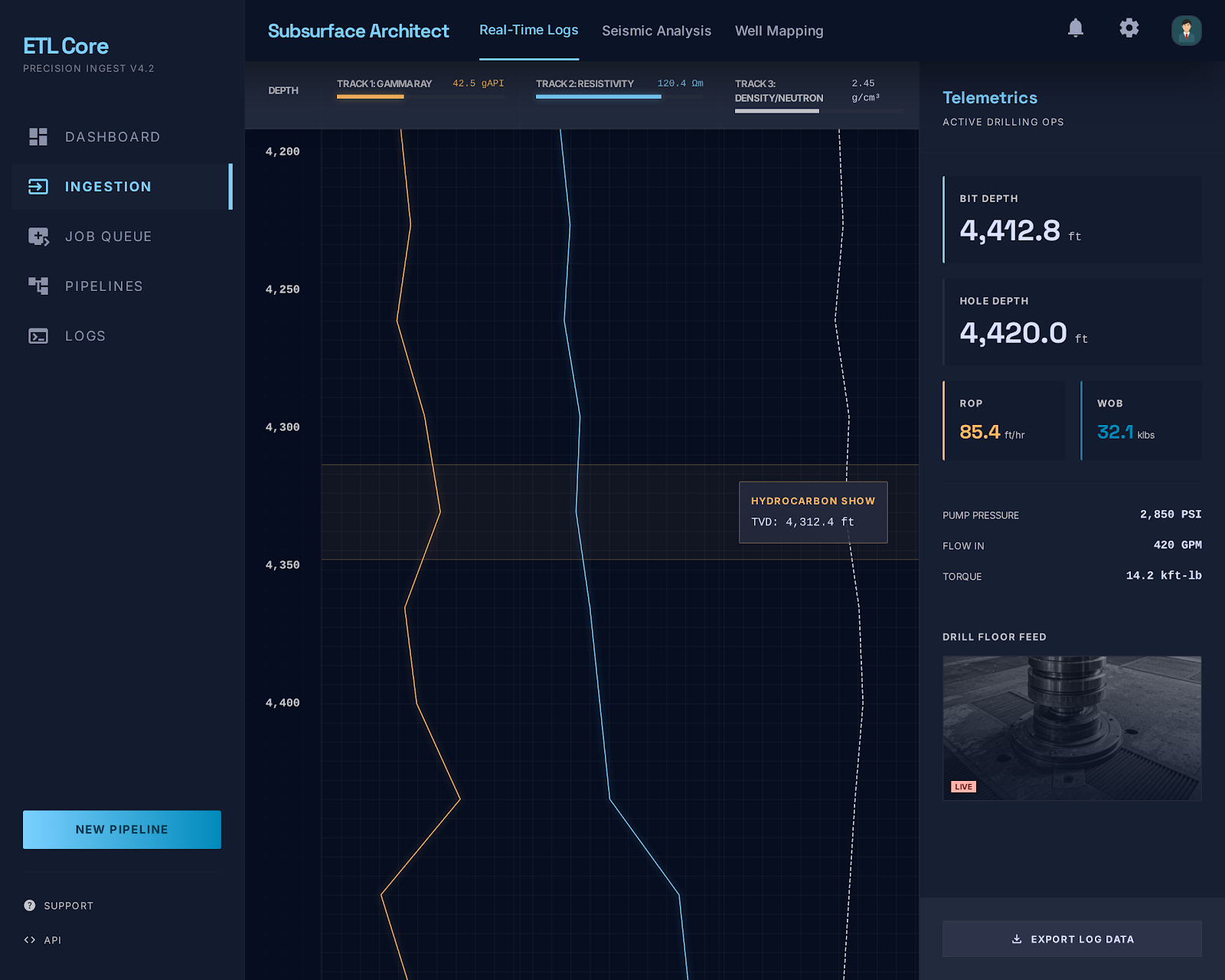
Task: Click Export Log Data
Action: [x=1072, y=939]
